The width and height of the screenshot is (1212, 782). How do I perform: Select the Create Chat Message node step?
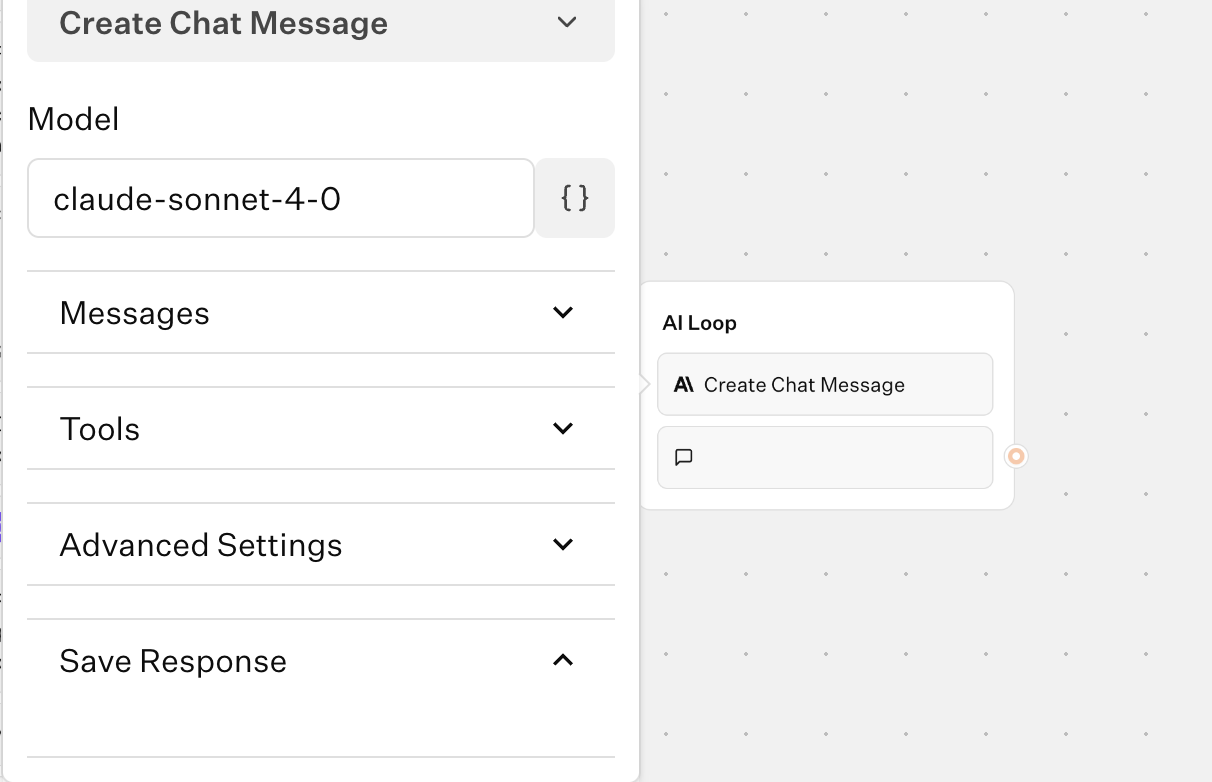825,384
